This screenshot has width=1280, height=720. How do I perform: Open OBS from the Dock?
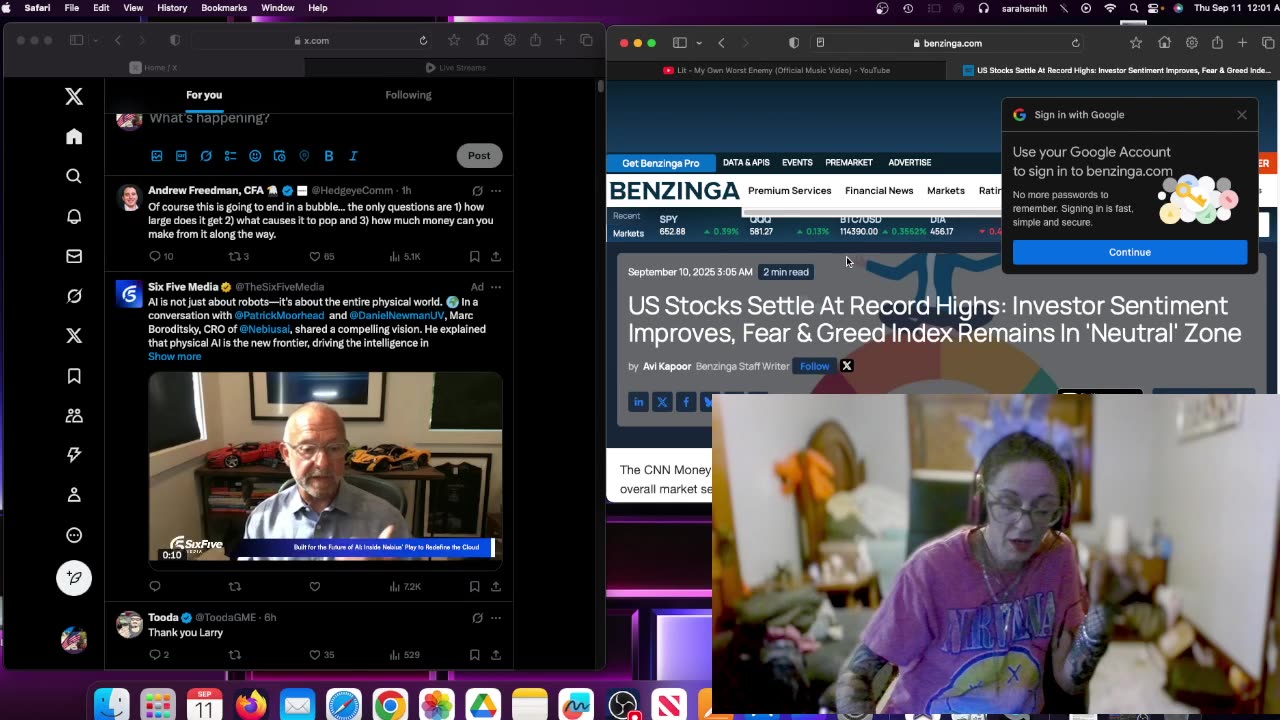pyautogui.click(x=622, y=705)
